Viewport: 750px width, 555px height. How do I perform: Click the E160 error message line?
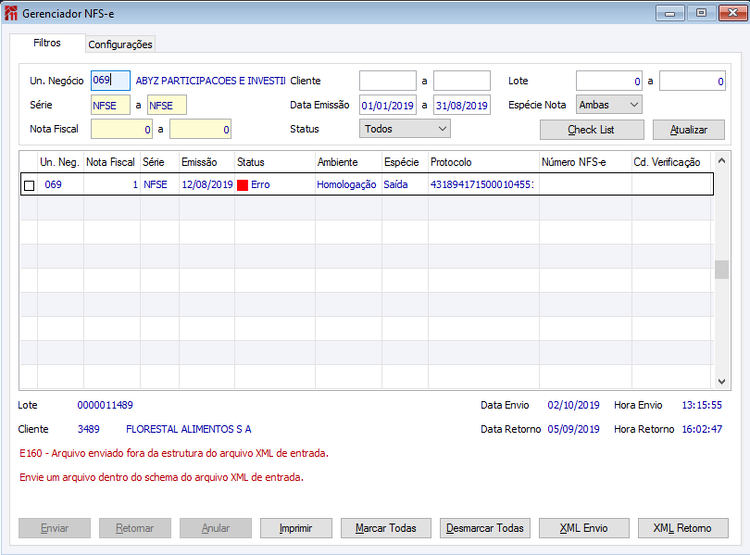click(174, 453)
